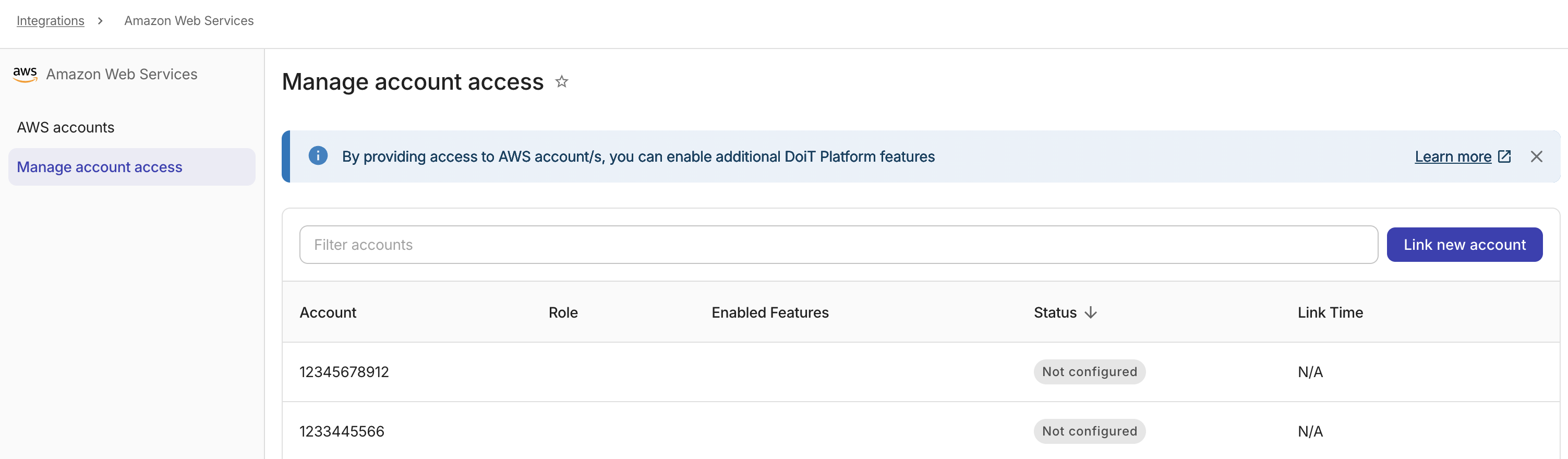Select account 1233445566
1568x459 pixels.
click(x=342, y=431)
